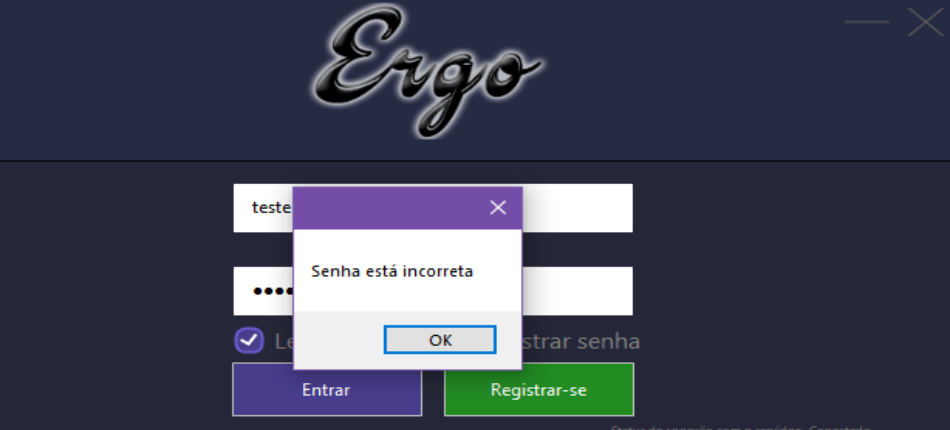Click the server connection status text
The image size is (950, 430).
[740, 428]
